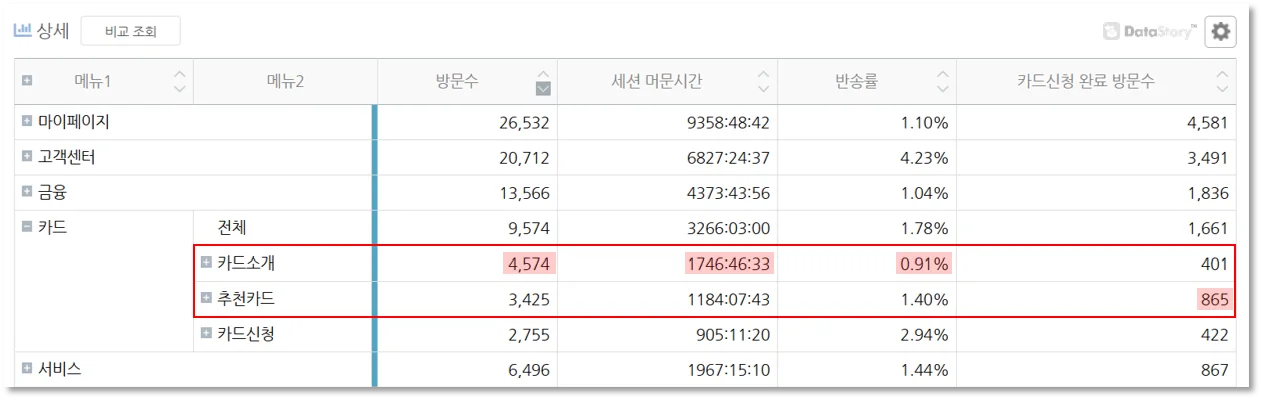Click the 전체 row label under 카드
This screenshot has width=1262, height=400.
(x=233, y=228)
